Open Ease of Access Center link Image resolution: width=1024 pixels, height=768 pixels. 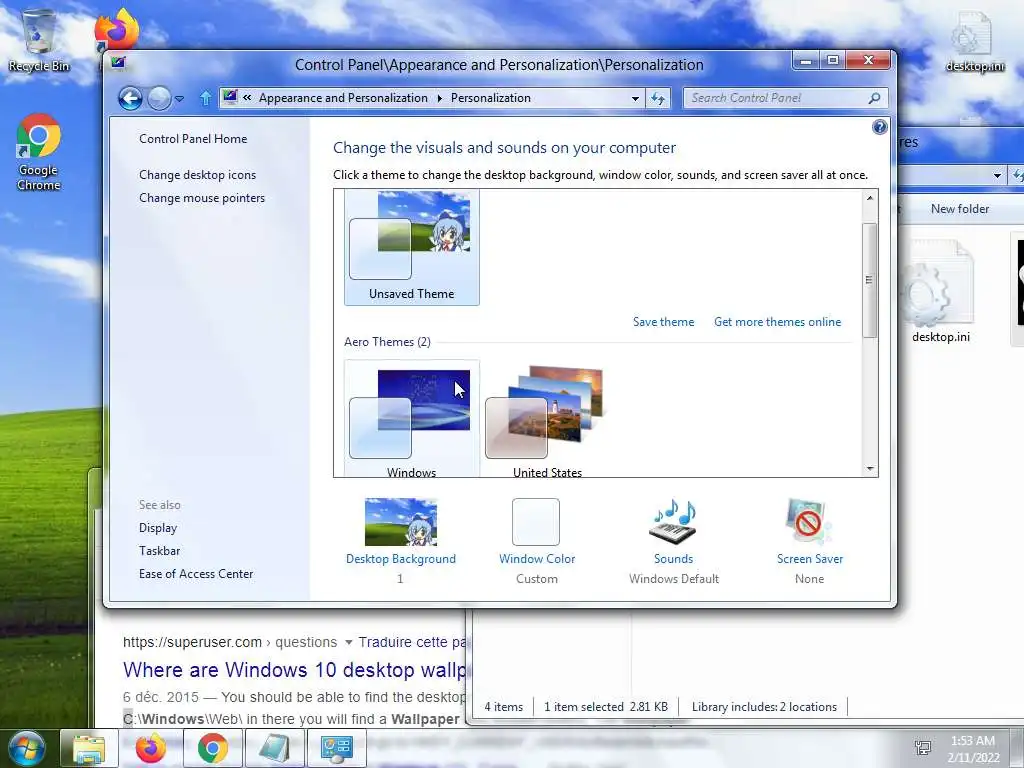[x=196, y=573]
